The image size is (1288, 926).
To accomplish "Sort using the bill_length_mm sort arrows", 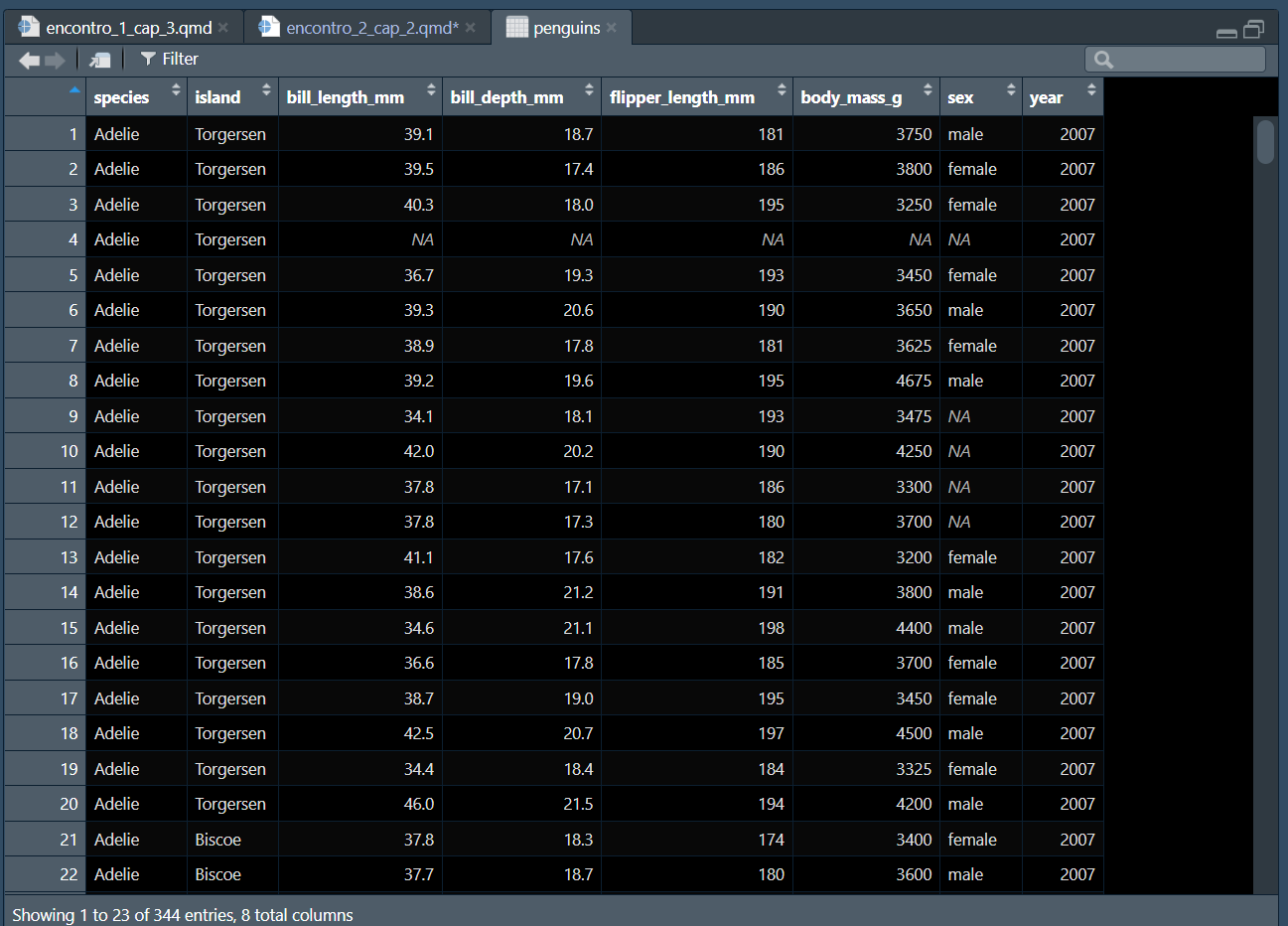I will click(431, 90).
